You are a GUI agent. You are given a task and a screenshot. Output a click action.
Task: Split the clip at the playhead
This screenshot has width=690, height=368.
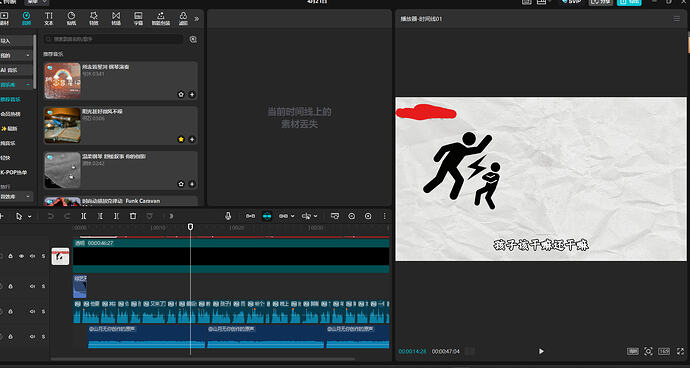click(84, 216)
